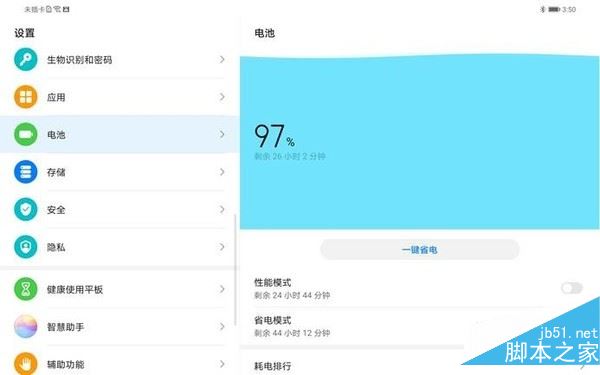This screenshot has height=375, width=600.
Task: Open the 省电模式 option
Action: 419,326
